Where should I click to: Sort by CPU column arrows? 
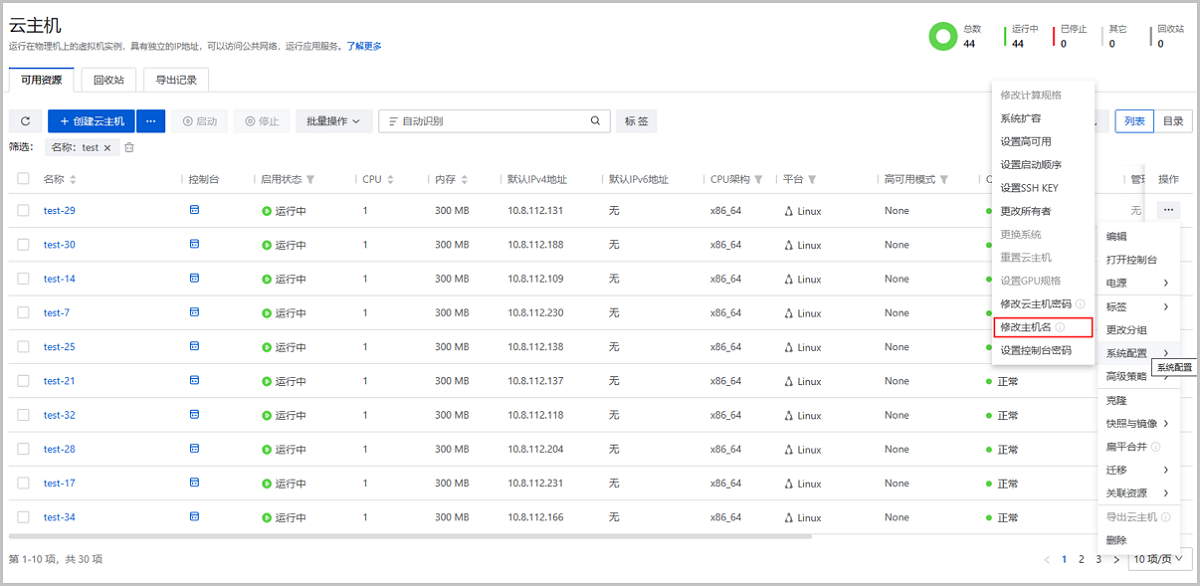pos(390,180)
